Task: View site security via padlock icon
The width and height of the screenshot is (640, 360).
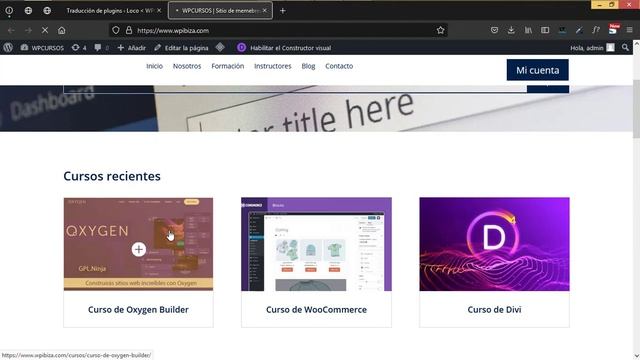Action: [129, 30]
